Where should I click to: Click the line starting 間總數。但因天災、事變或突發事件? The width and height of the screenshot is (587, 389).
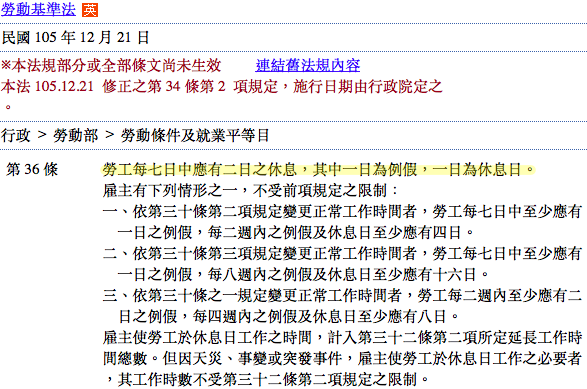(342, 358)
